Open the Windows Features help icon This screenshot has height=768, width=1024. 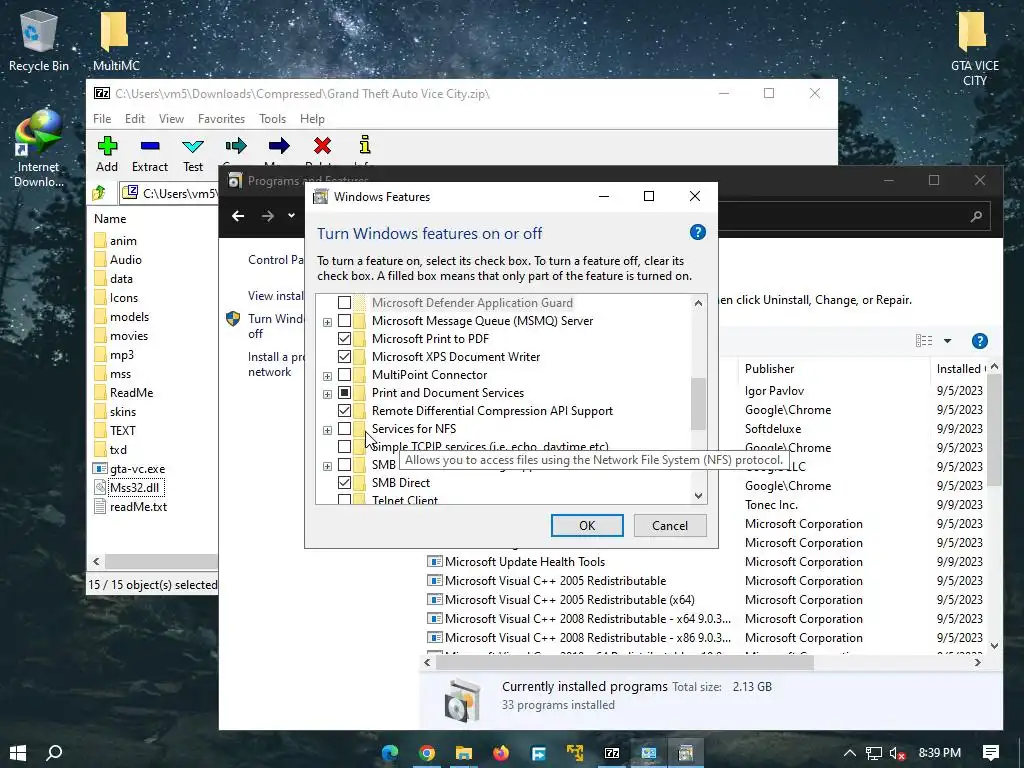[x=697, y=232]
